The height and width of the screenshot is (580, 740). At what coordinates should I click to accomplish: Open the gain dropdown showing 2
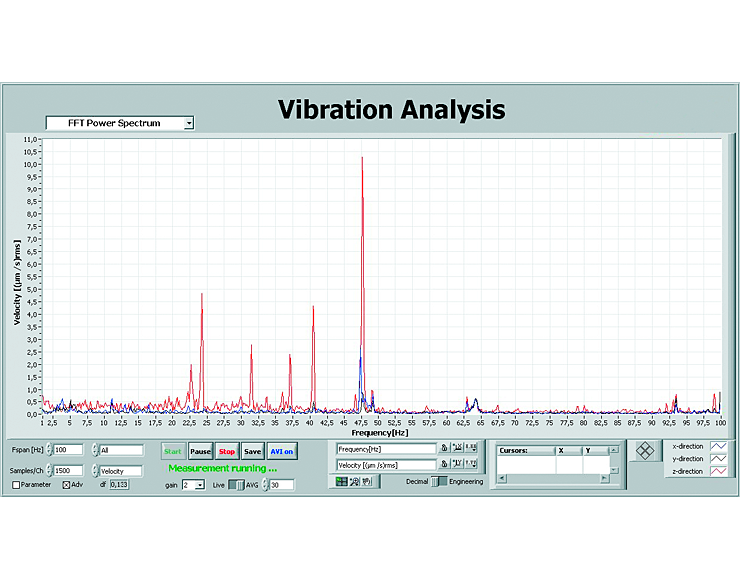[x=199, y=485]
